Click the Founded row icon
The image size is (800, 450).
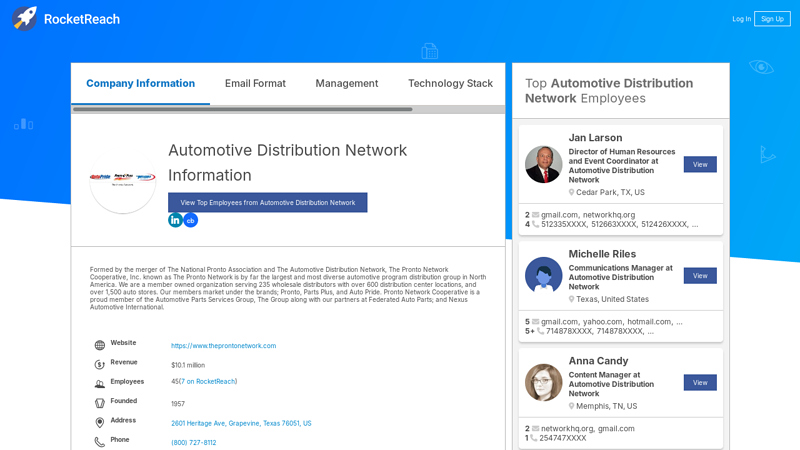[x=99, y=403]
